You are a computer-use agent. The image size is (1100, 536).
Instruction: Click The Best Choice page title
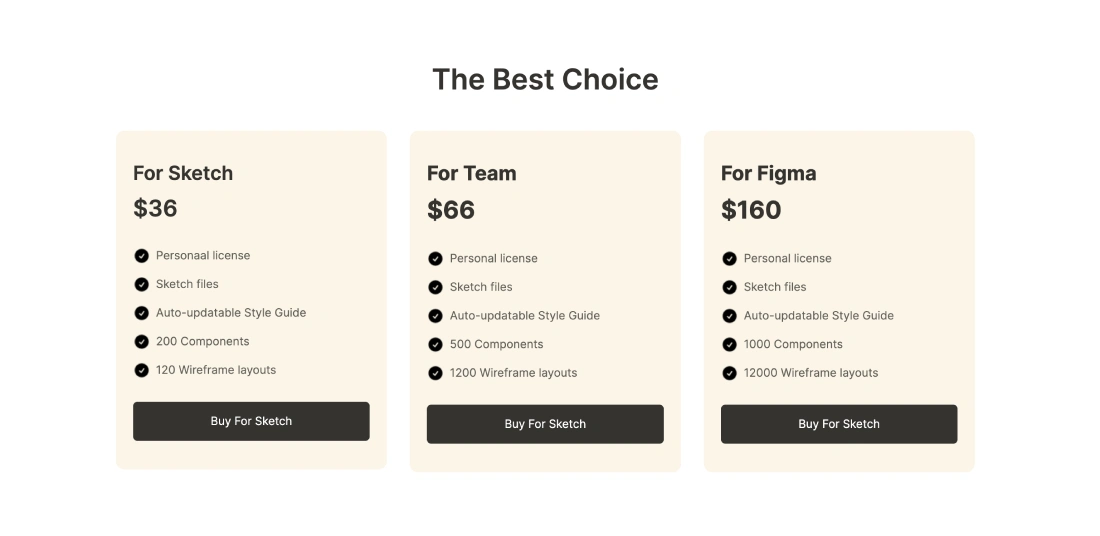tap(545, 80)
